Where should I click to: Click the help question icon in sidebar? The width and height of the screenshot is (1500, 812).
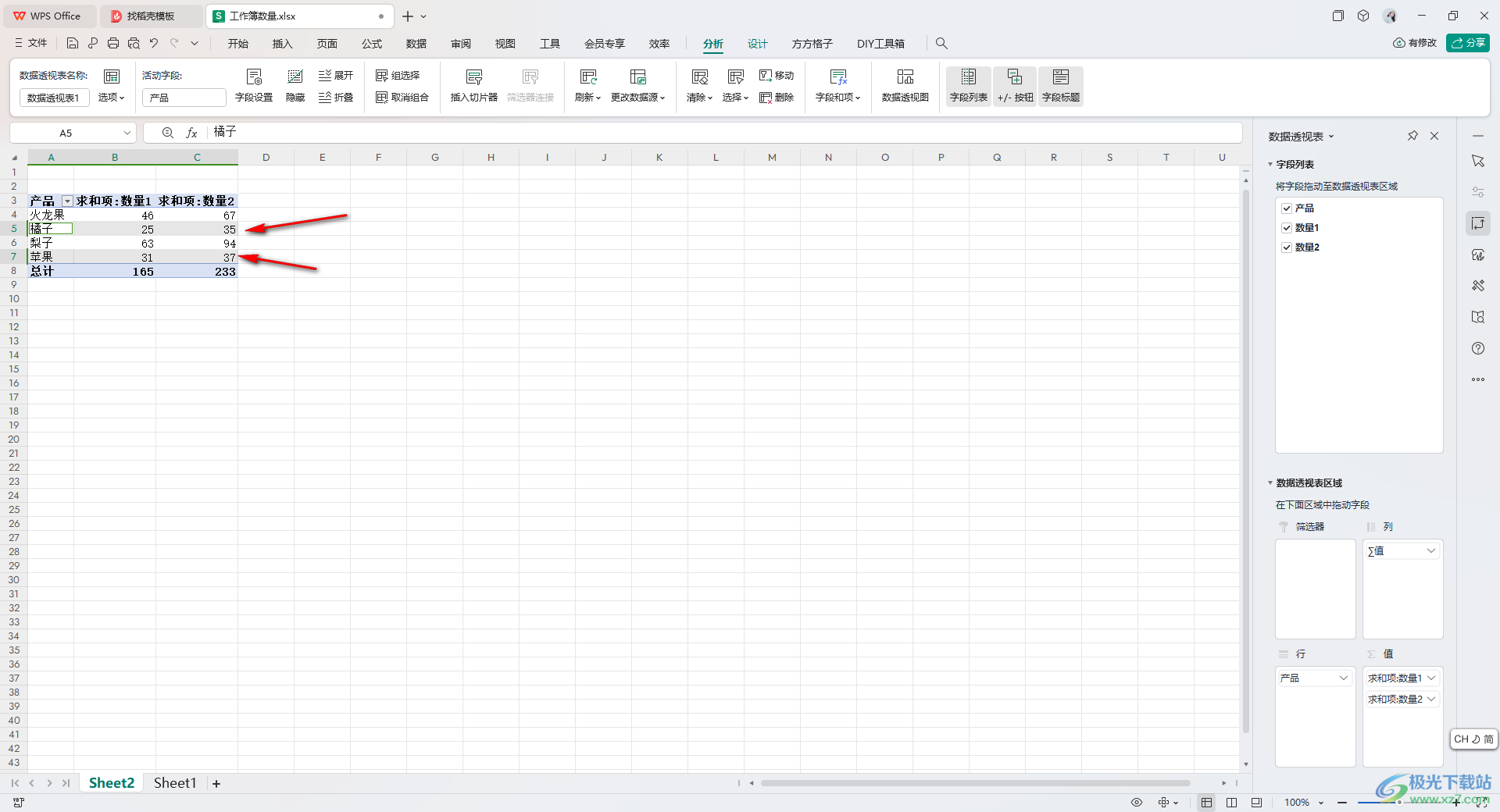point(1478,348)
